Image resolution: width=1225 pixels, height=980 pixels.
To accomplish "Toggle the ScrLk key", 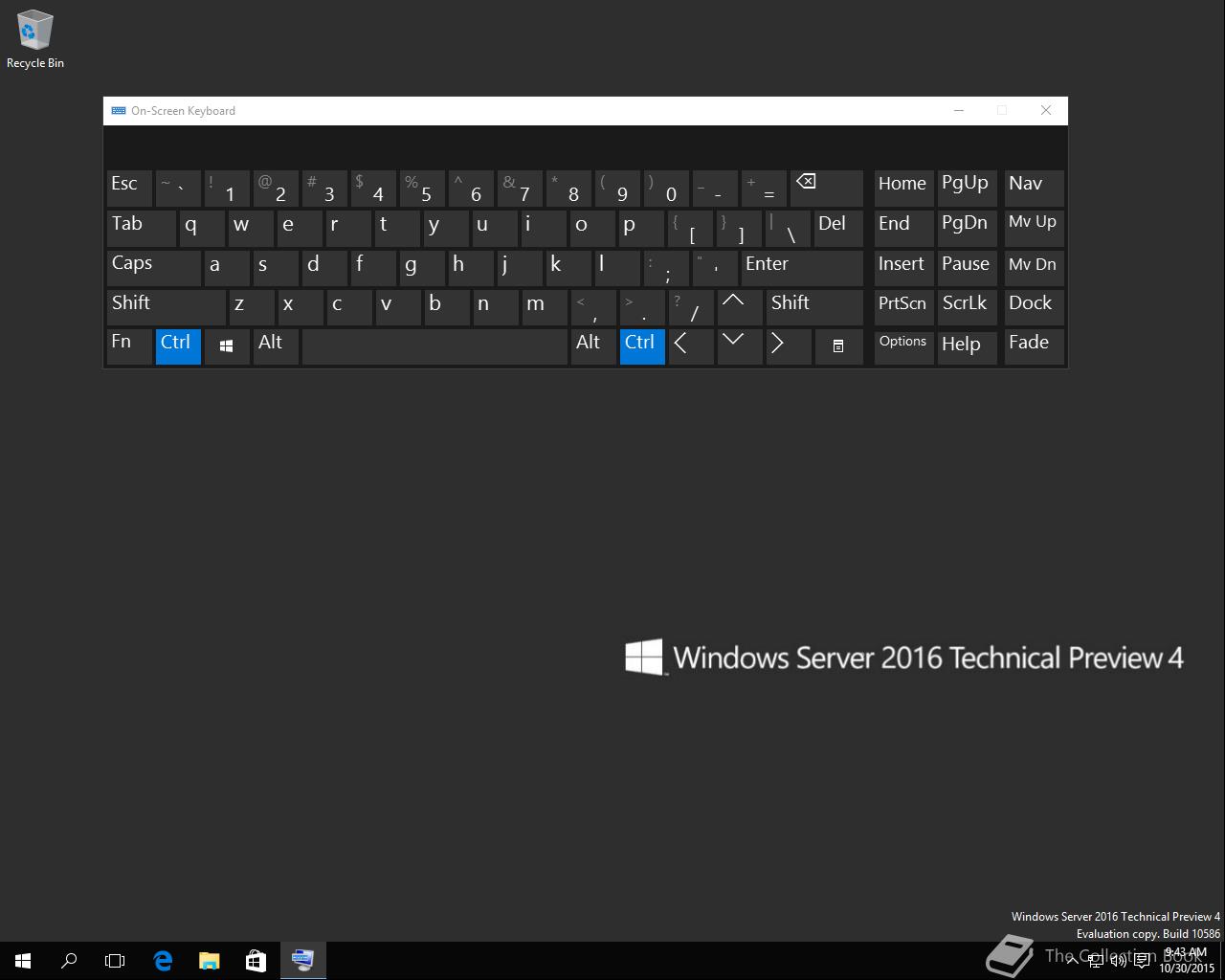I will [x=967, y=307].
